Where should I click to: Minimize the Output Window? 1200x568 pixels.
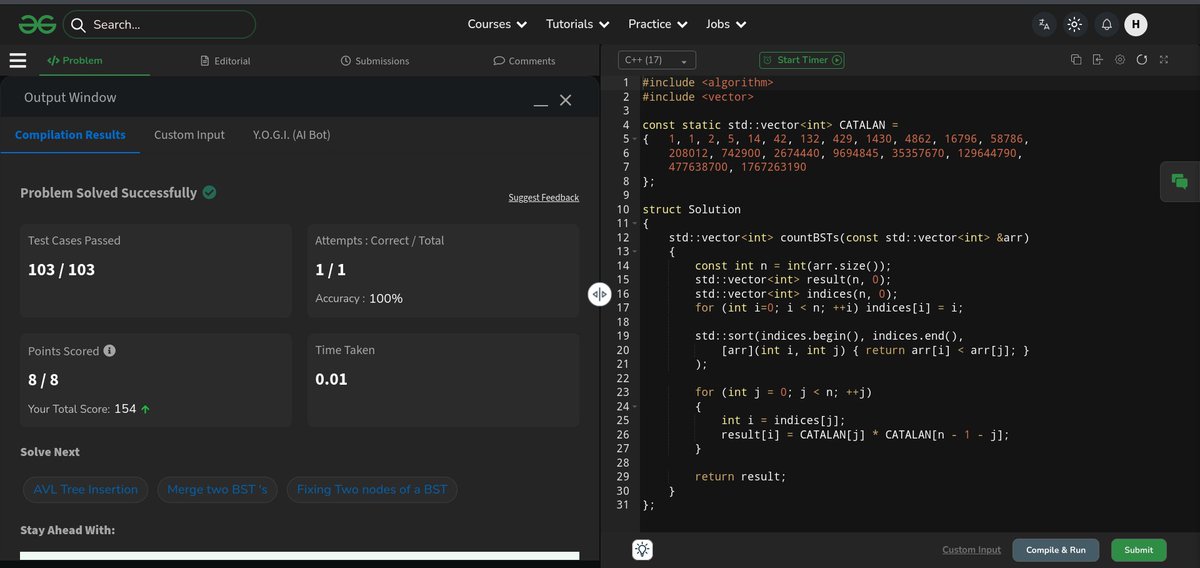point(541,104)
